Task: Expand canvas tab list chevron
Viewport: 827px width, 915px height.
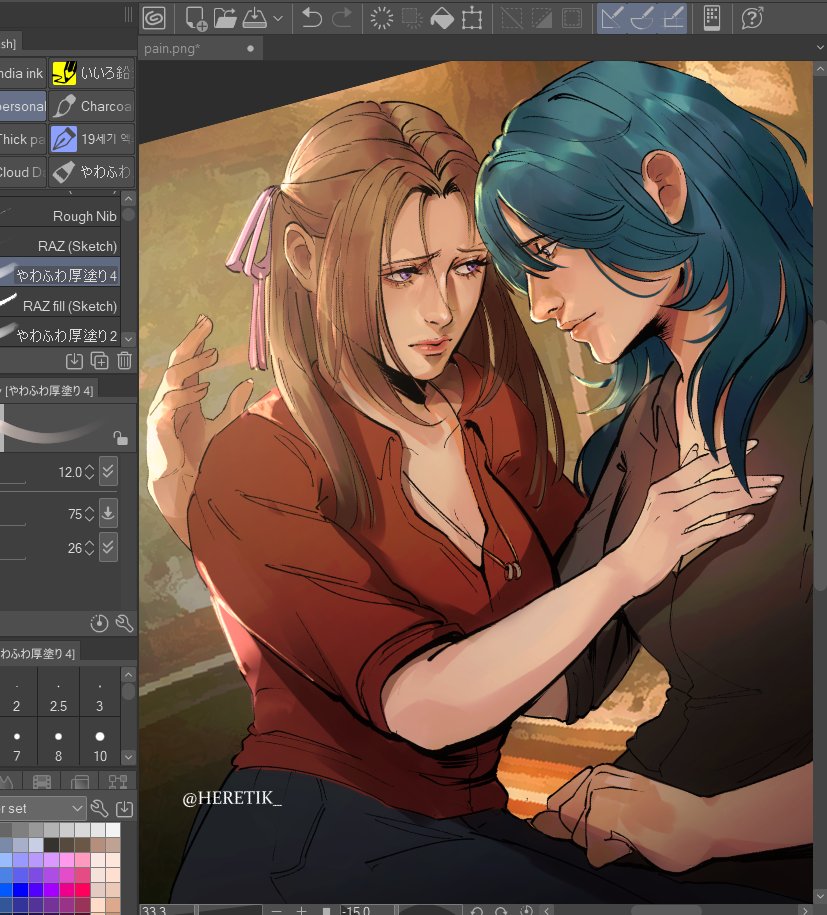Action: 821,48
